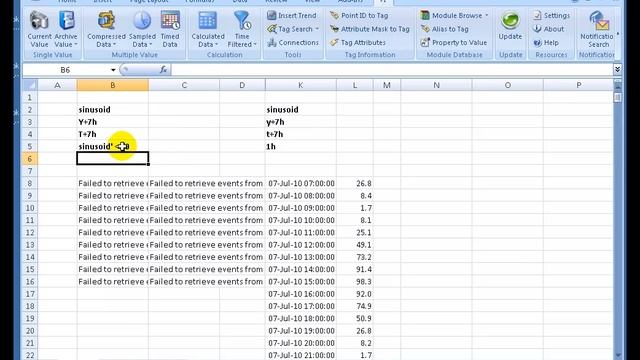The height and width of the screenshot is (360, 640).
Task: Click the insert function fx button
Action: (x=163, y=70)
